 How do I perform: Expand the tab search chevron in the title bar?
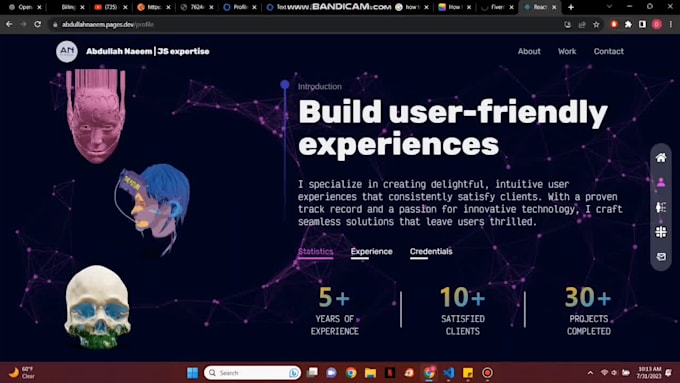point(609,7)
